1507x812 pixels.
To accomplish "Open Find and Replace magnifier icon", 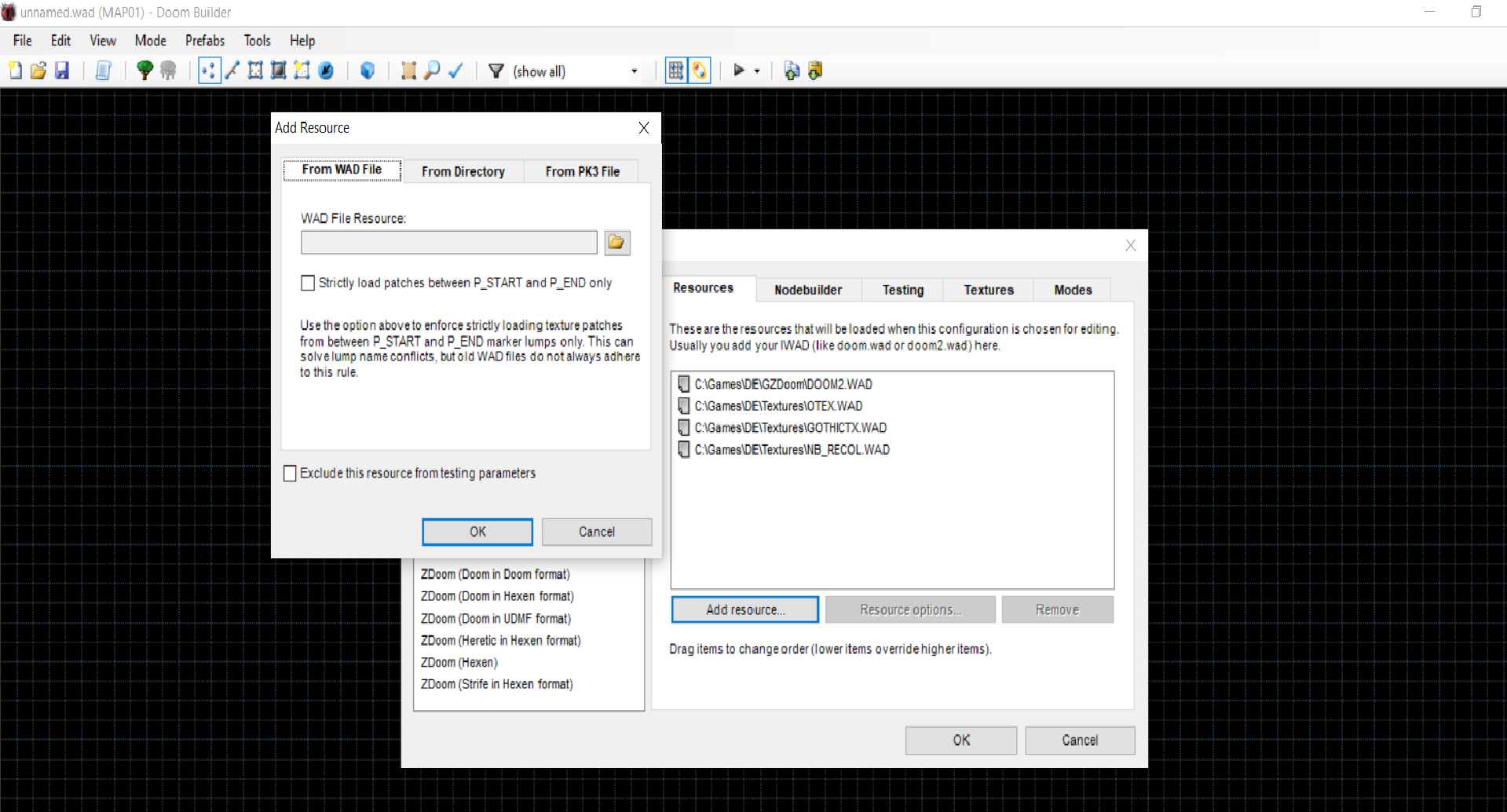I will coord(432,71).
